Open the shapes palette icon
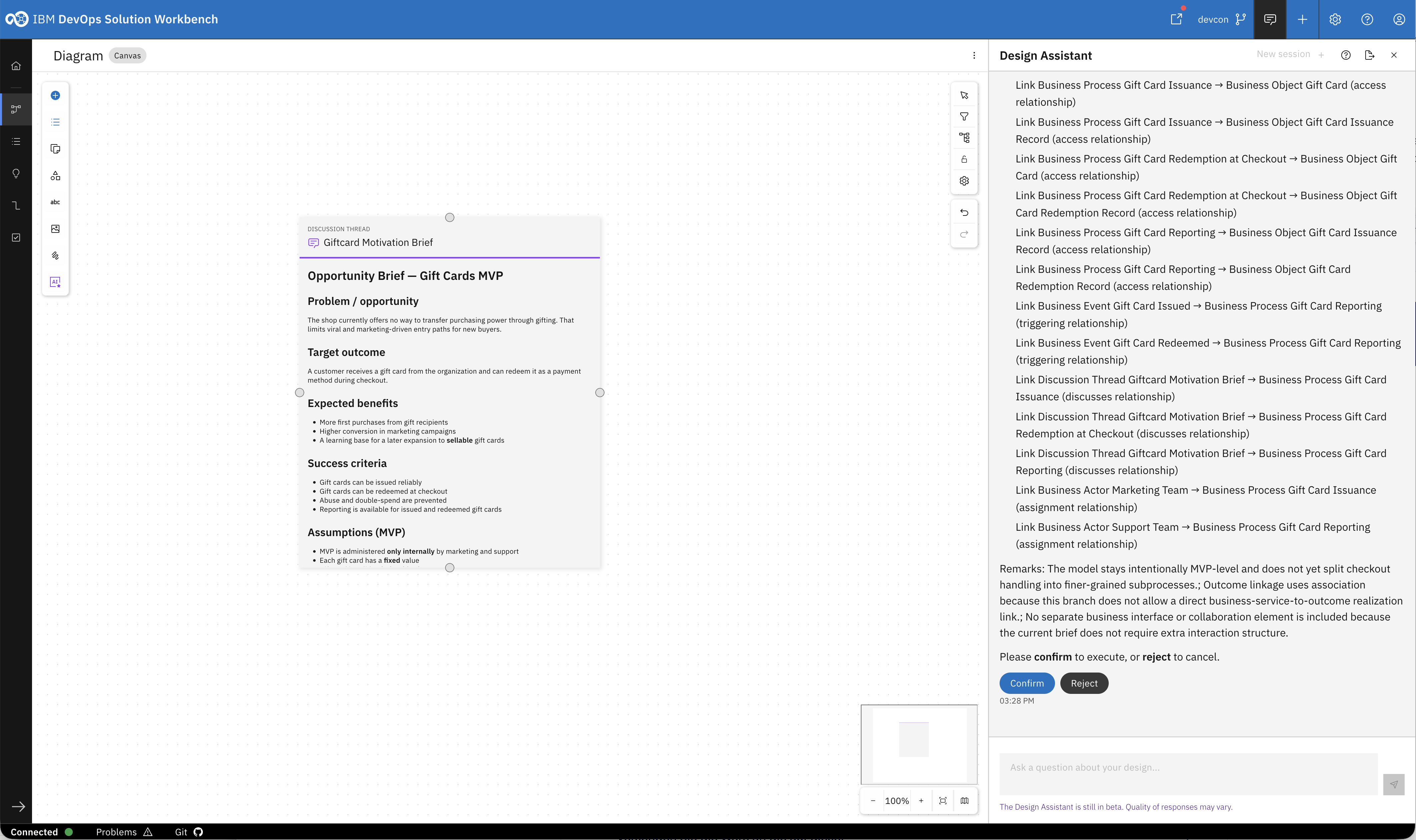Screen dimensions: 1416x840 pos(55,175)
